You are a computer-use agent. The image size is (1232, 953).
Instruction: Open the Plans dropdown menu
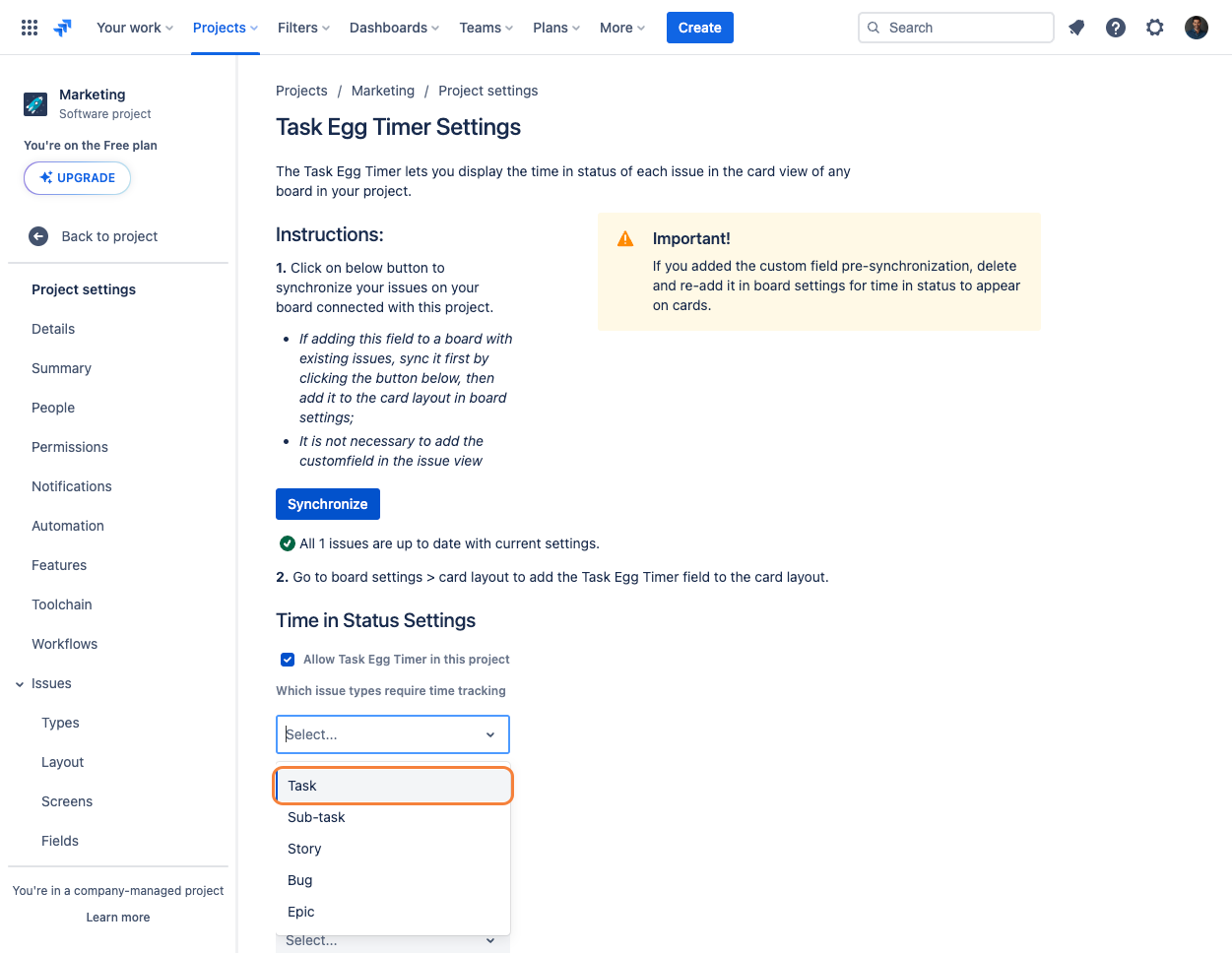(x=556, y=28)
